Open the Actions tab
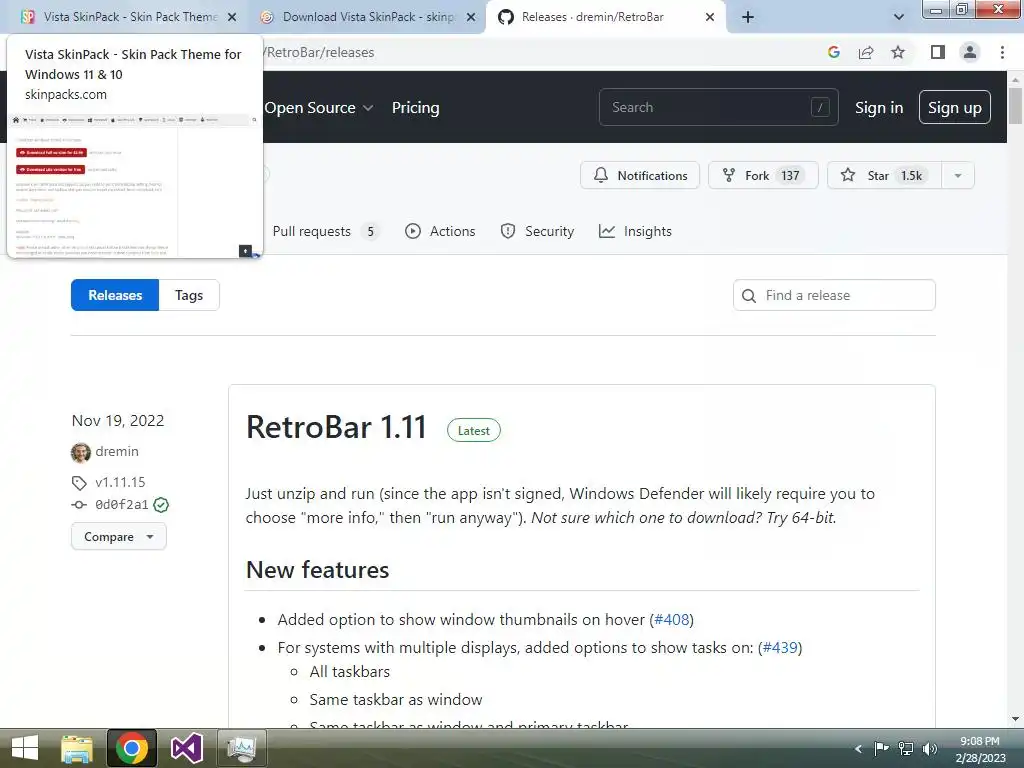The width and height of the screenshot is (1024, 768). click(440, 231)
